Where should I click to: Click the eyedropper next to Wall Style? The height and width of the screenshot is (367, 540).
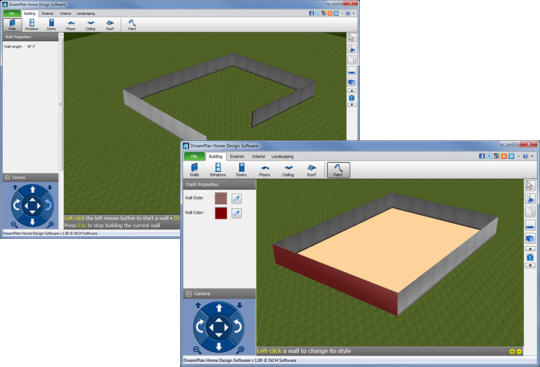(x=236, y=198)
